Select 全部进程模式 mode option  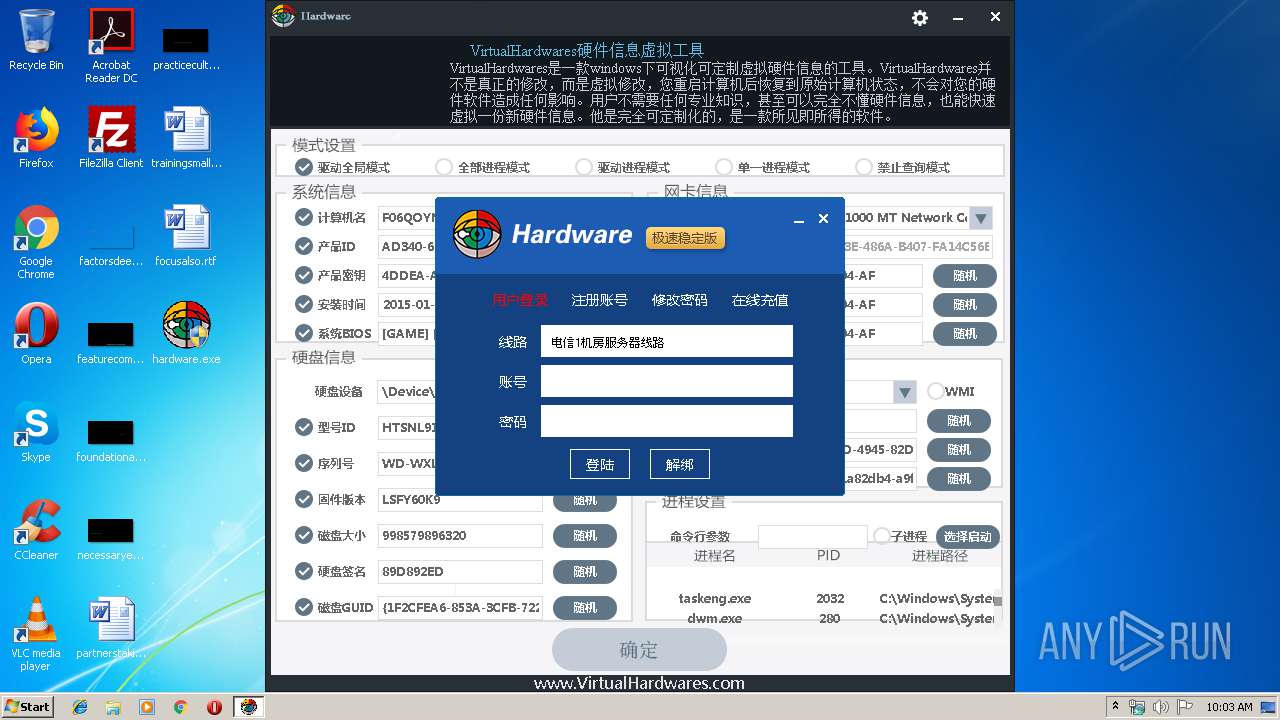pyautogui.click(x=482, y=167)
